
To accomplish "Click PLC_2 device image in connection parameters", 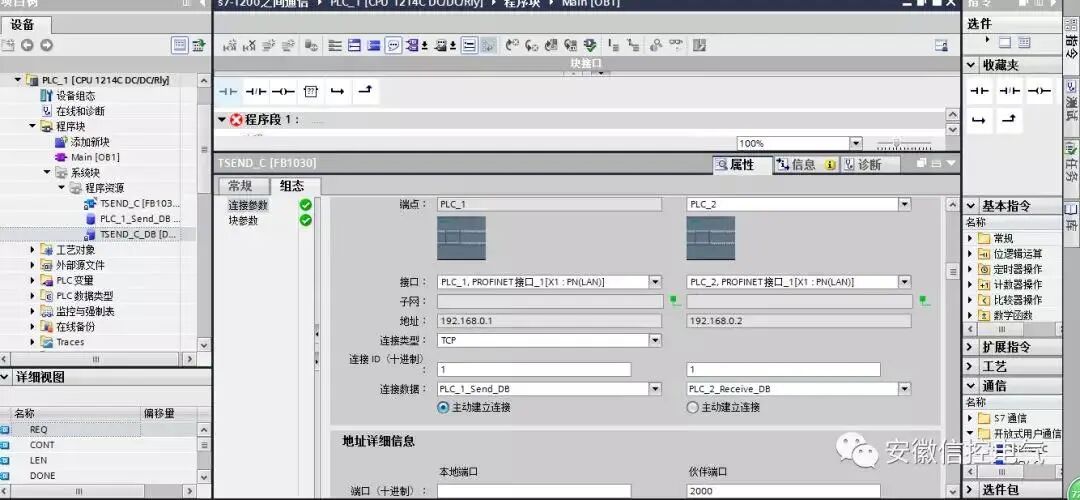I will 711,238.
